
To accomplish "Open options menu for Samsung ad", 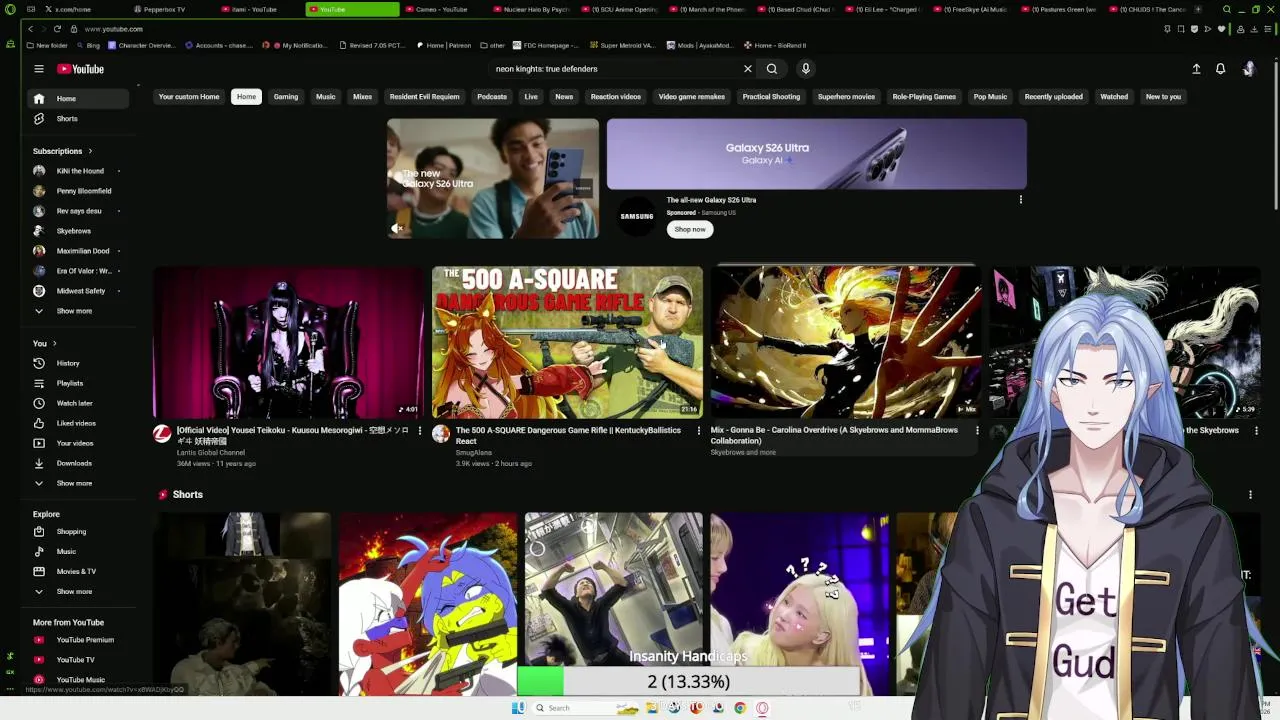I will click(1020, 200).
